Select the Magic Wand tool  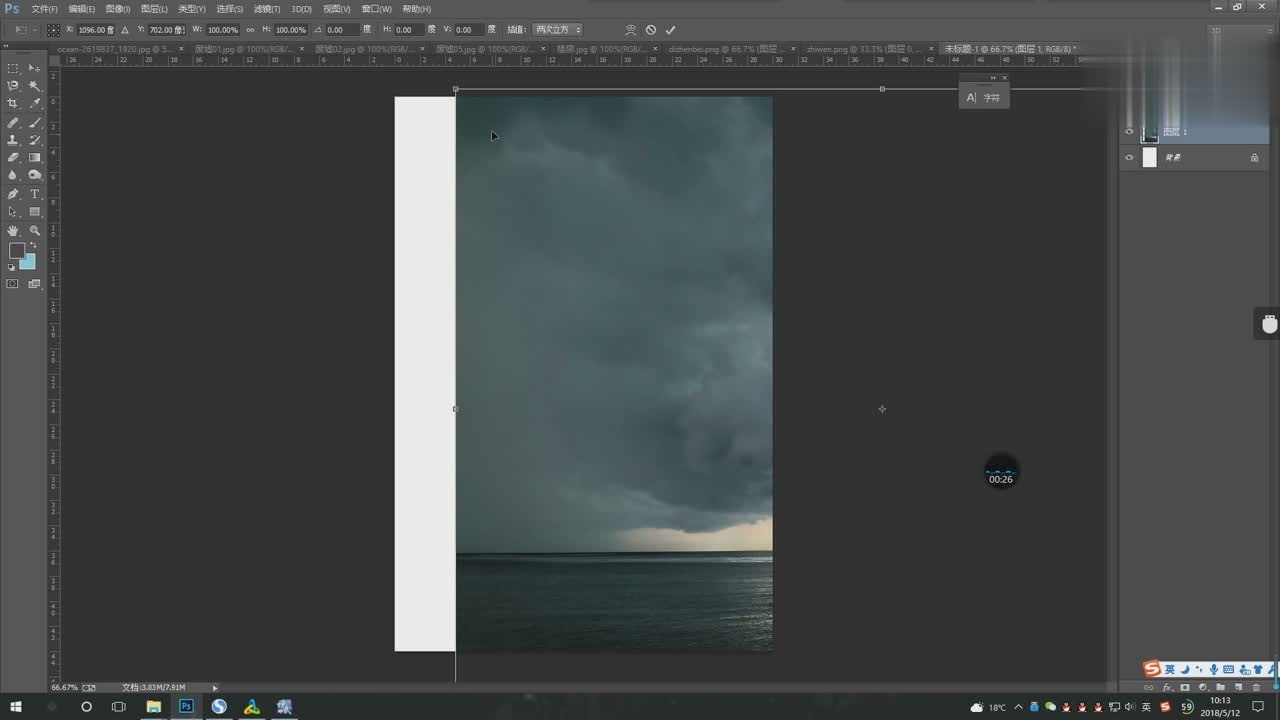35,86
